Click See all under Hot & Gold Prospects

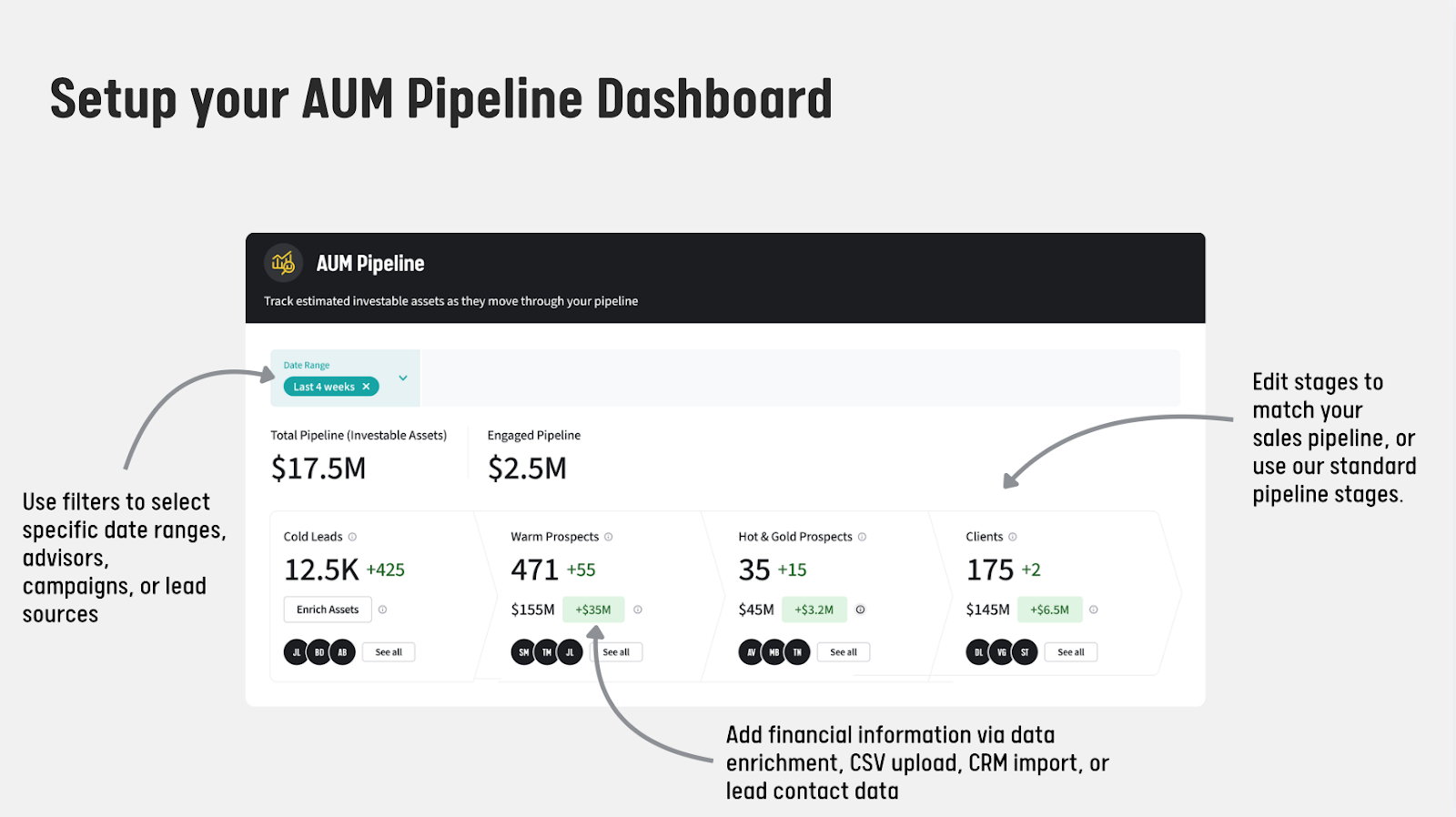844,652
